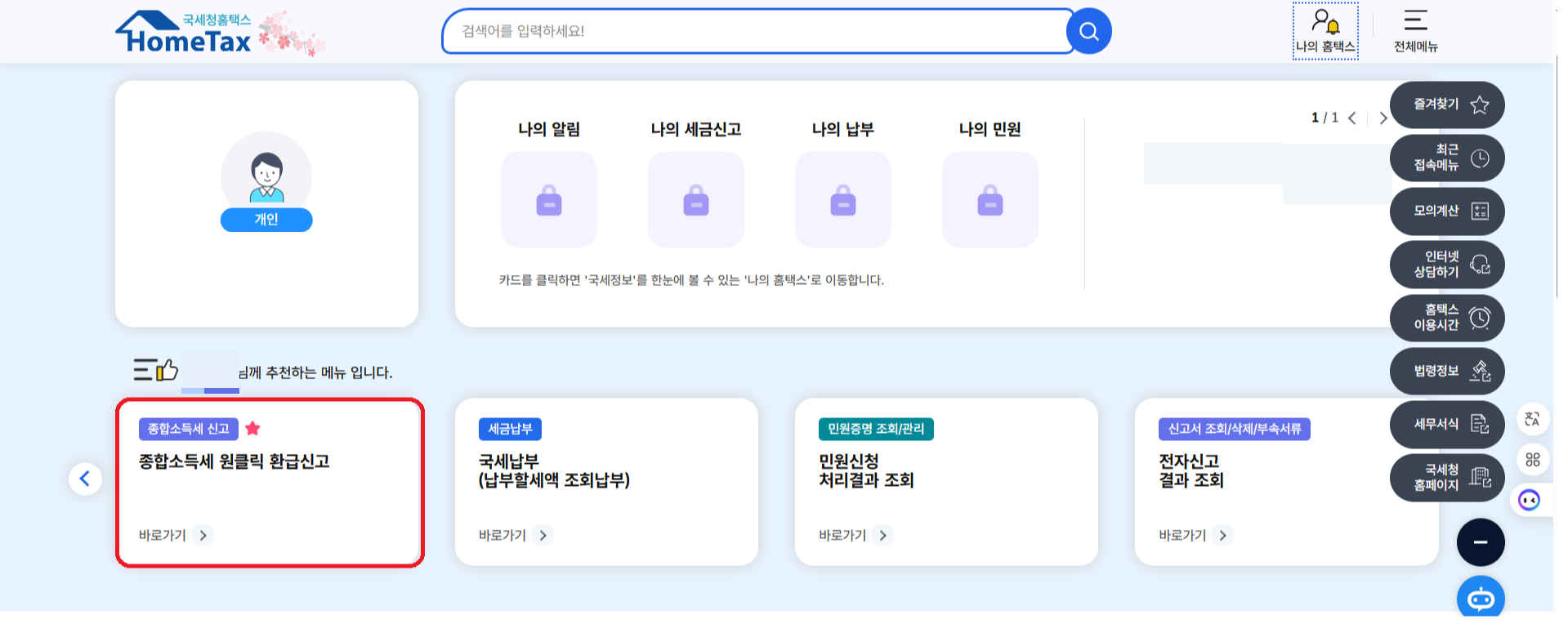Click 바로가기 arrow on 국세납부 card
Viewport: 1568px width, 633px height.
point(543,536)
